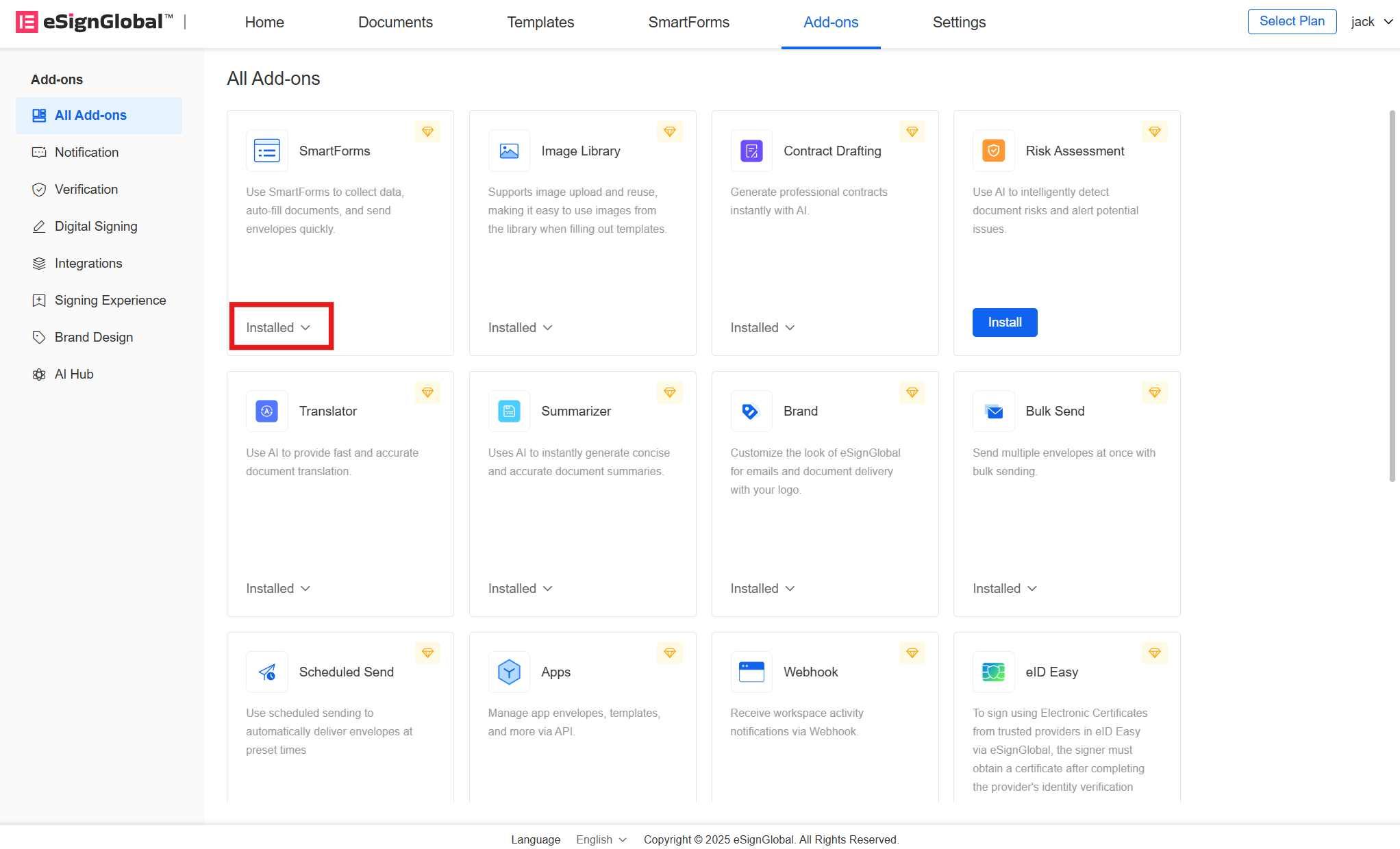Click the premium diamond badge on eID Easy
Screen dimensions: 1400x849
[x=1154, y=652]
